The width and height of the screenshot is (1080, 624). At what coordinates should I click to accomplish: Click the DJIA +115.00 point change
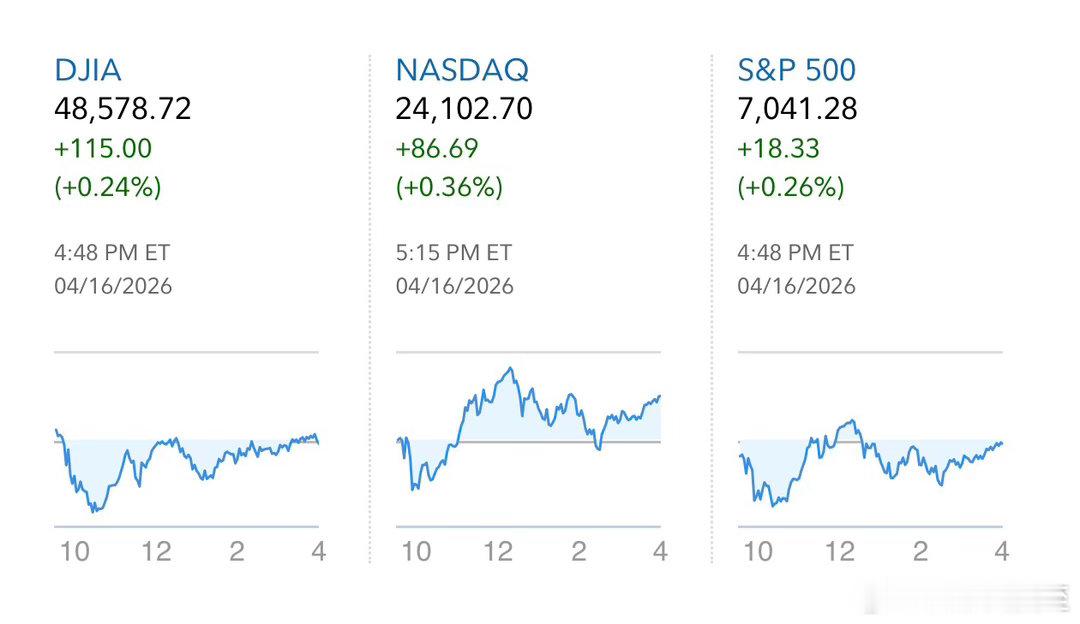coord(103,149)
